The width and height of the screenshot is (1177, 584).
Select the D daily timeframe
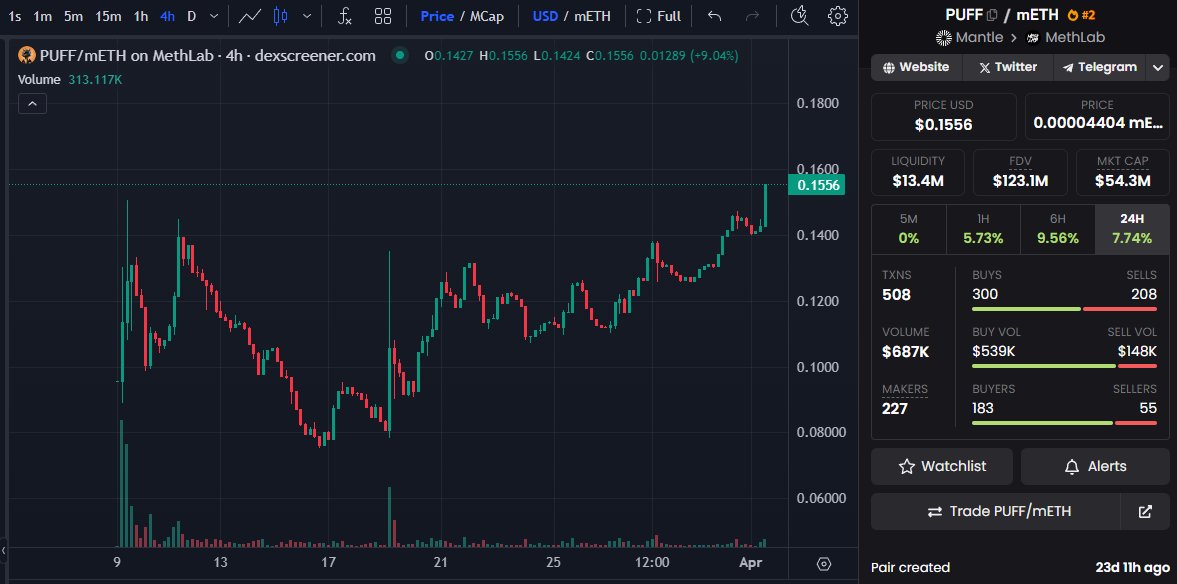pyautogui.click(x=191, y=16)
